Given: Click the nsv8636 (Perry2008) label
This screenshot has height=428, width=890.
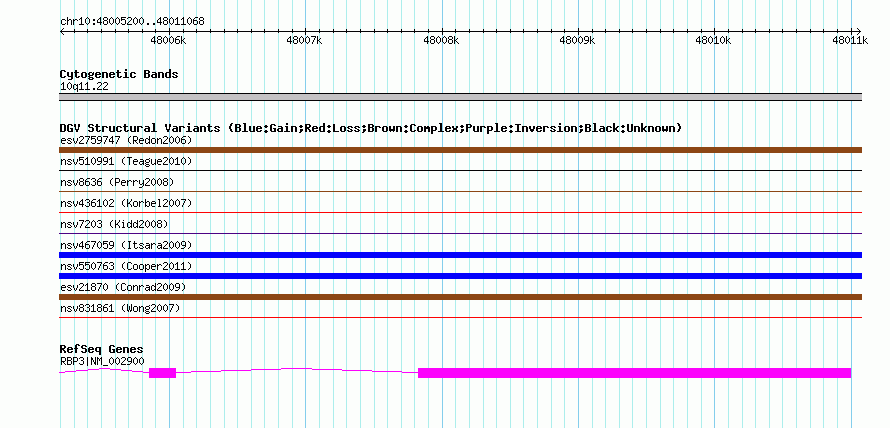Looking at the screenshot, I should [x=117, y=182].
